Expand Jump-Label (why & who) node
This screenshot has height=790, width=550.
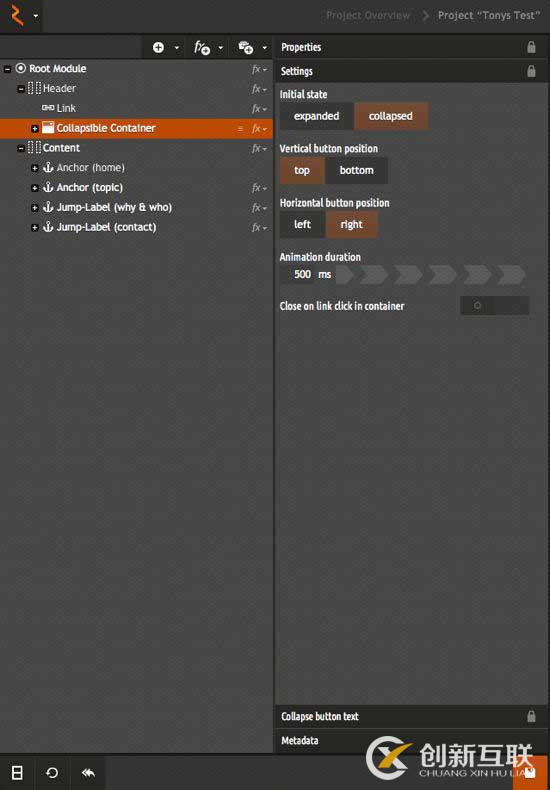(x=35, y=208)
